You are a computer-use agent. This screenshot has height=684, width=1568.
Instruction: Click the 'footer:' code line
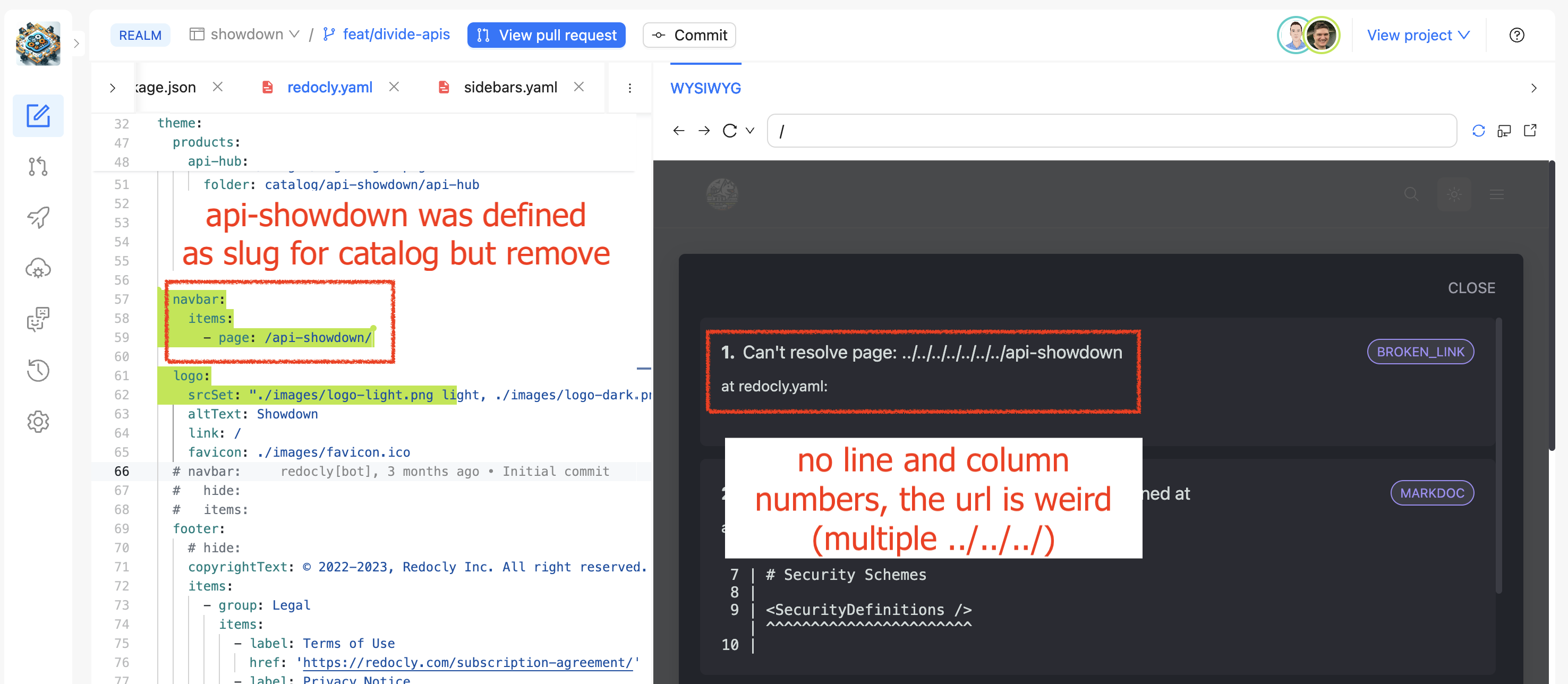tap(199, 529)
